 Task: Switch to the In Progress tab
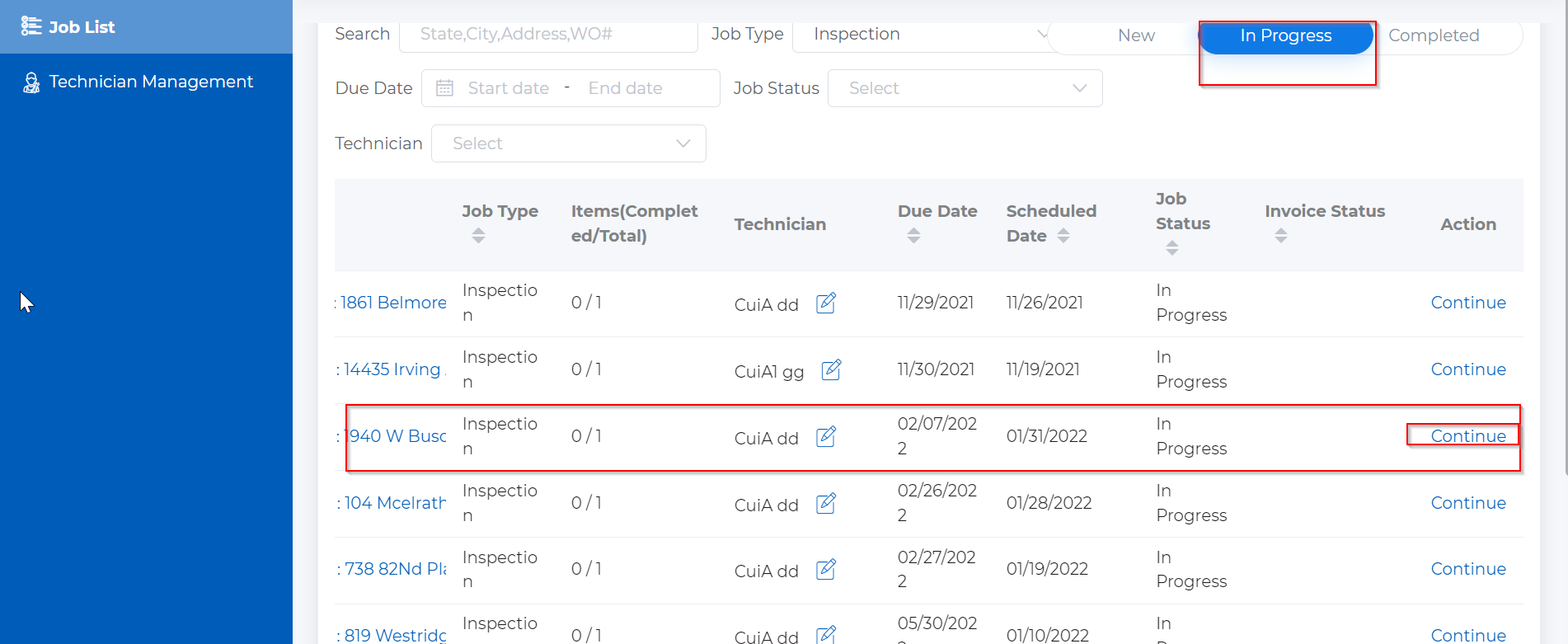[1286, 35]
